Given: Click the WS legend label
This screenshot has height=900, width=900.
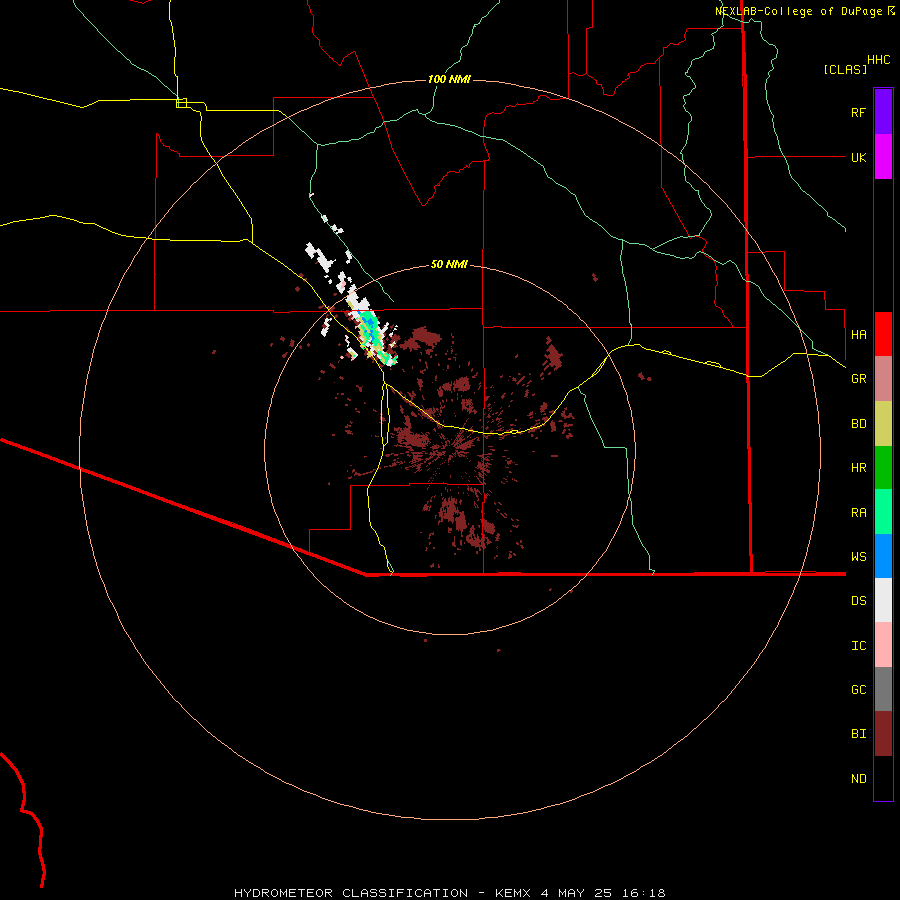Looking at the screenshot, I should point(859,556).
